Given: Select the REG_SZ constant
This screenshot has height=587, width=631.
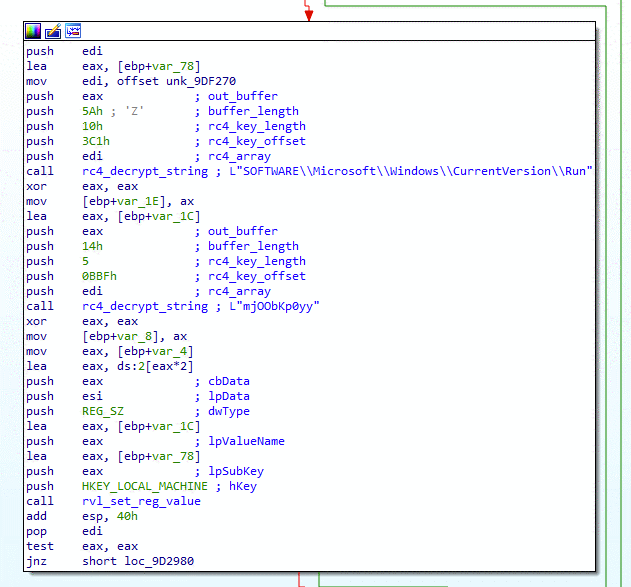Looking at the screenshot, I should tap(103, 411).
